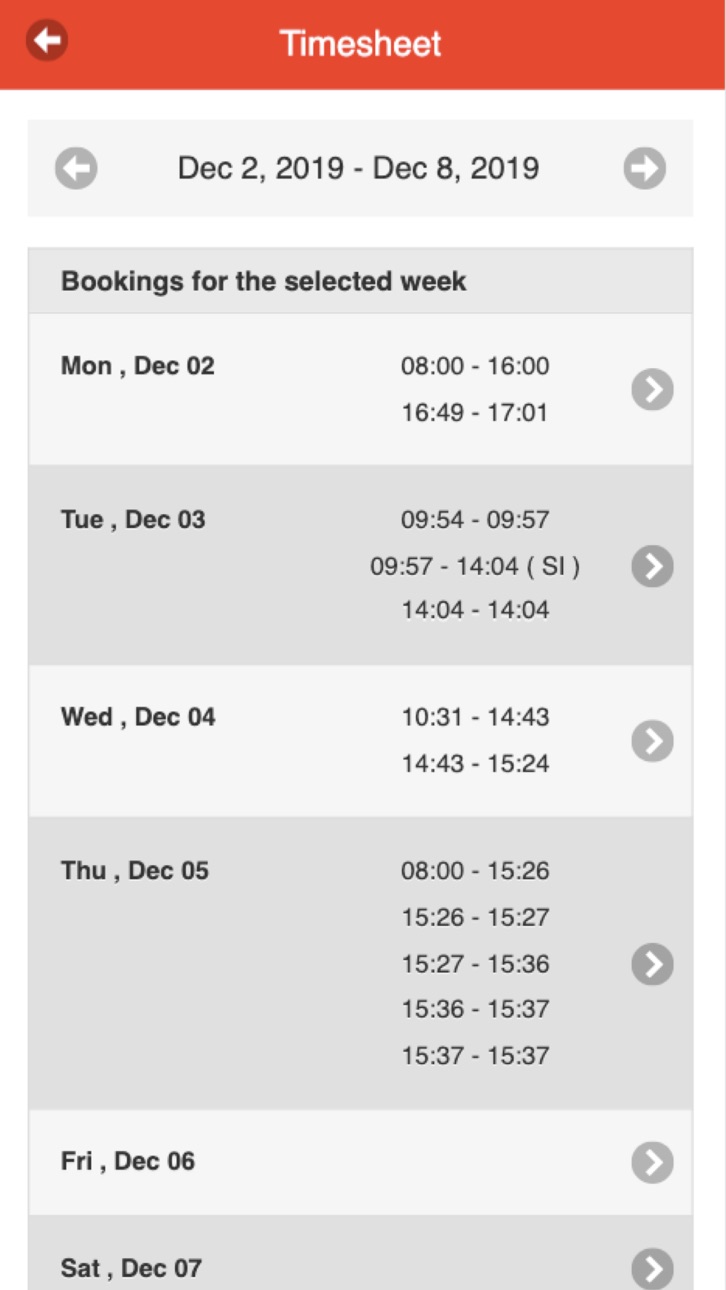Select the Mon, Dec 02 row label
The image size is (726, 1290).
138,366
